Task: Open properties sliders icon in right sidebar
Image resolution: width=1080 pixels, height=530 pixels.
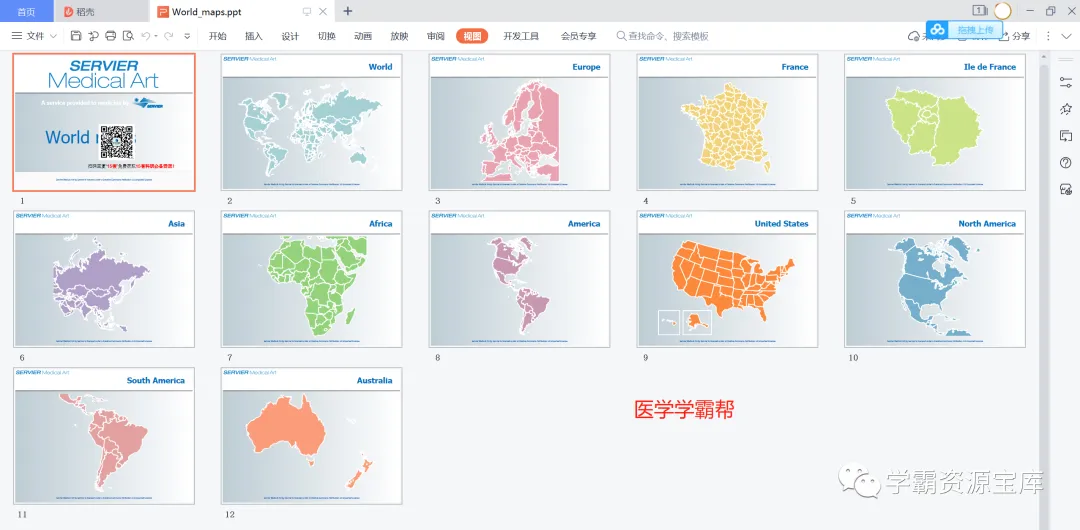Action: (x=1066, y=83)
